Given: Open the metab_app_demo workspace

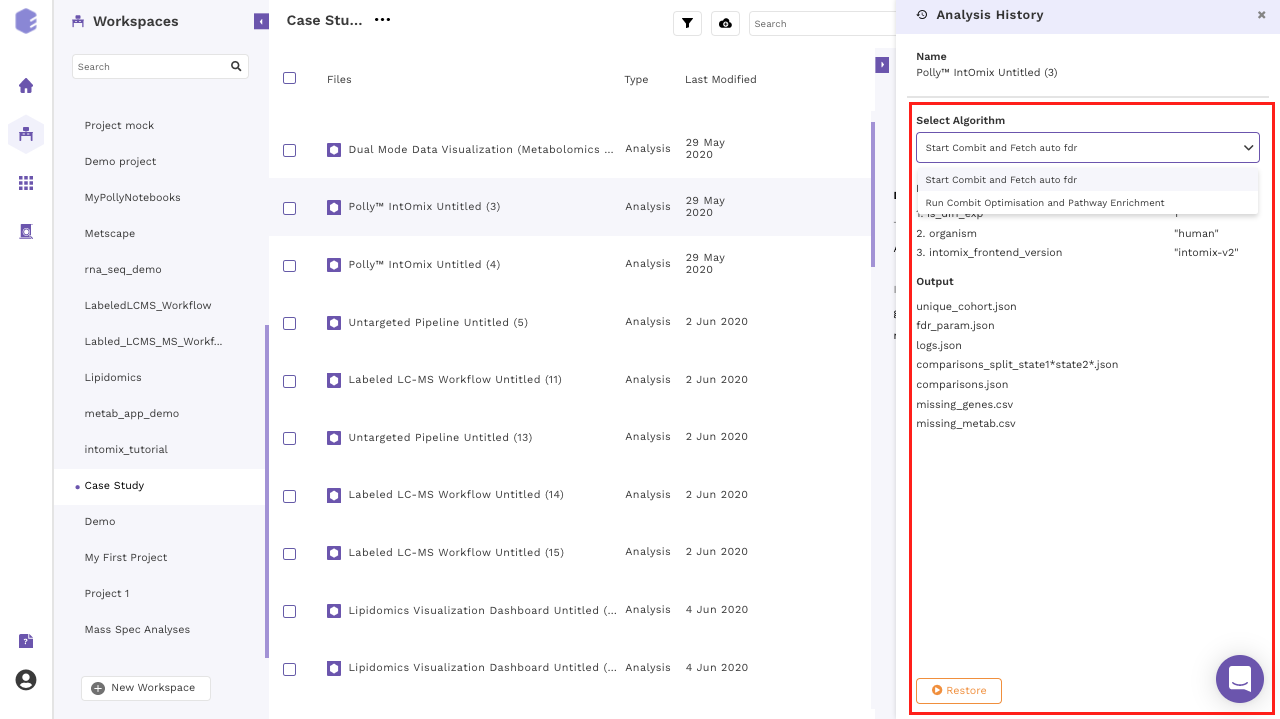Looking at the screenshot, I should pos(131,414).
